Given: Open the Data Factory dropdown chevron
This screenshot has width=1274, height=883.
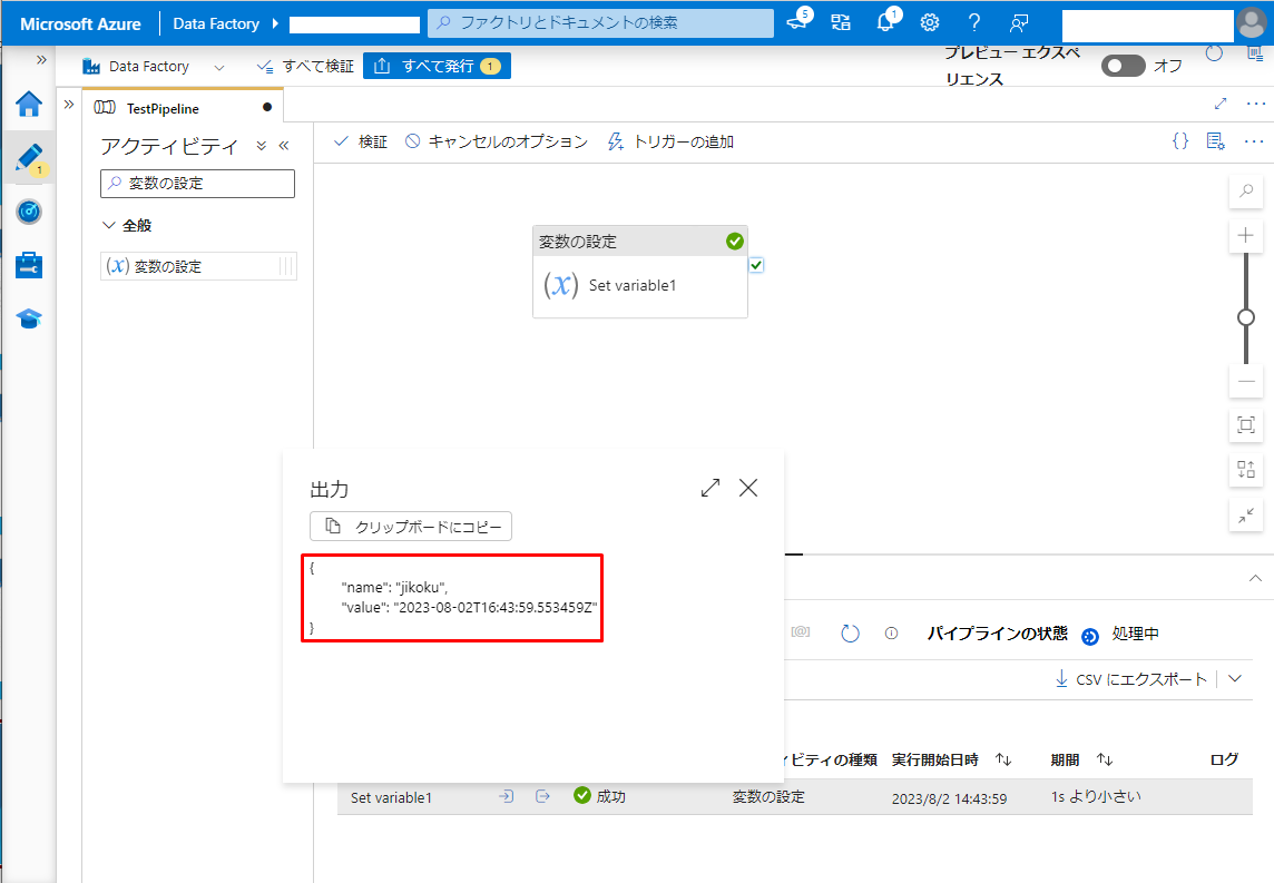Looking at the screenshot, I should pyautogui.click(x=220, y=67).
